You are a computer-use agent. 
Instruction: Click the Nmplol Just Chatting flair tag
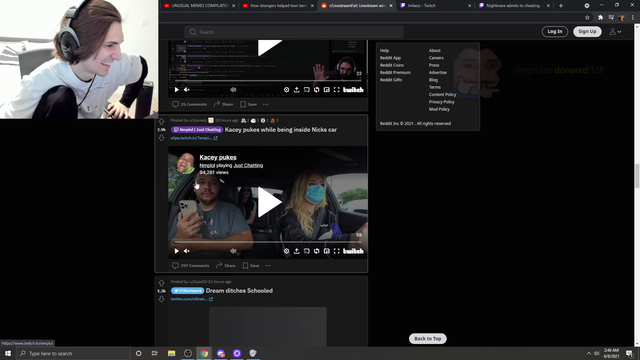click(x=197, y=130)
